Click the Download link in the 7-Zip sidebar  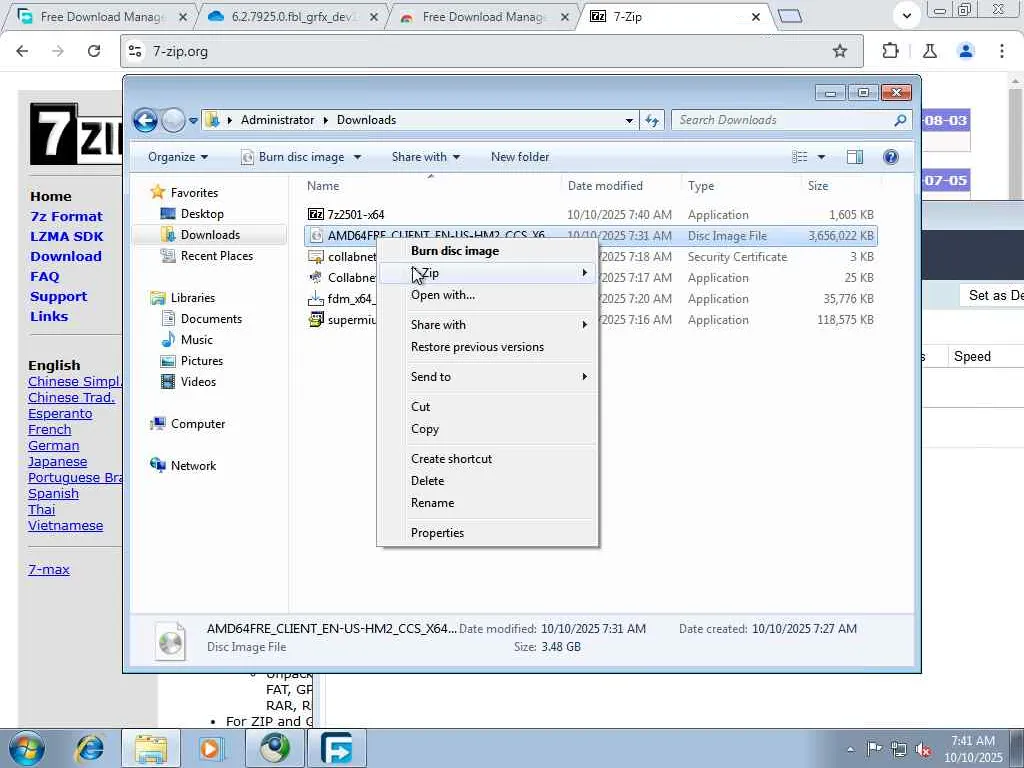click(66, 257)
